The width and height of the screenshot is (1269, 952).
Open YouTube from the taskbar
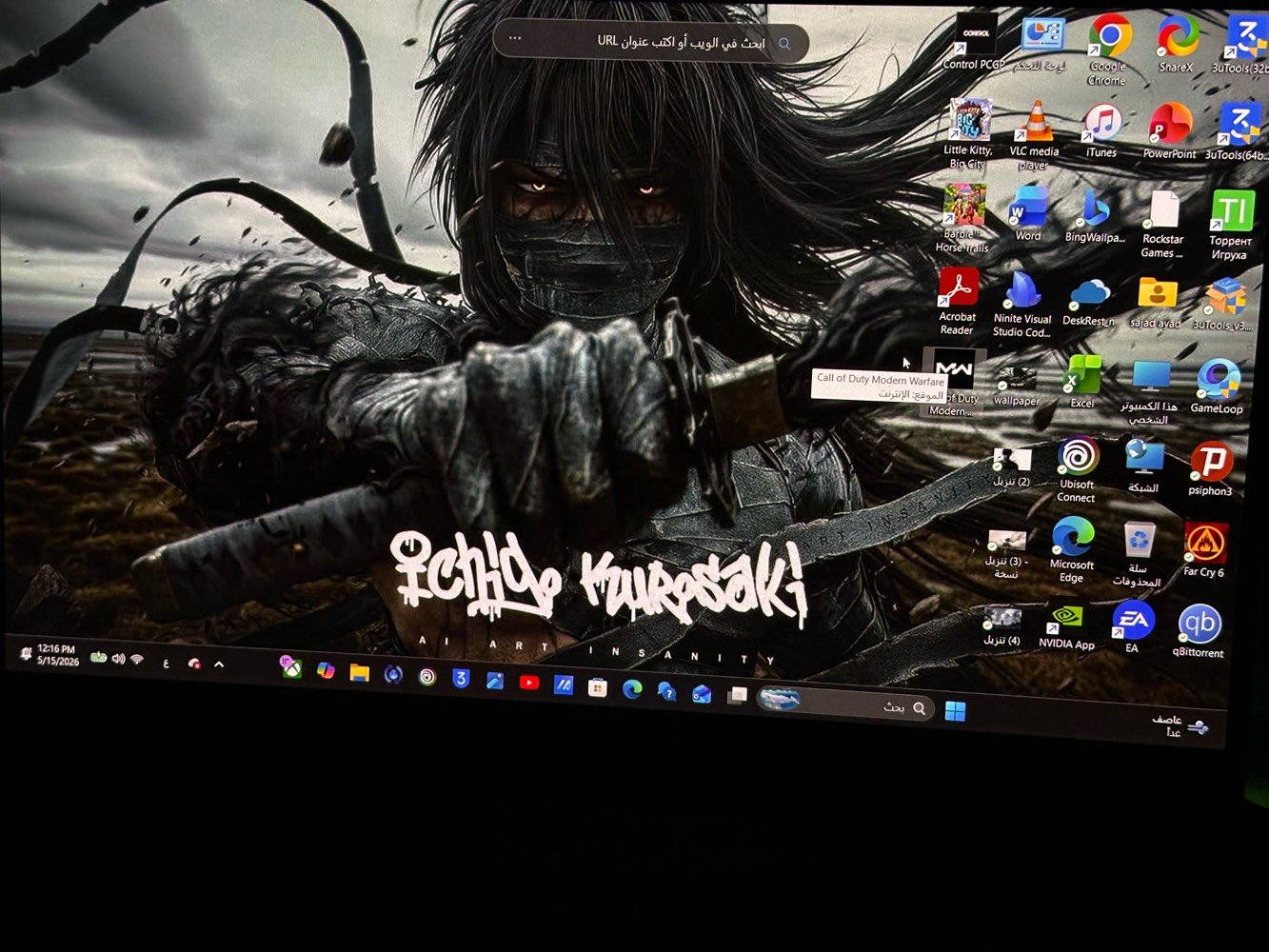[x=529, y=683]
